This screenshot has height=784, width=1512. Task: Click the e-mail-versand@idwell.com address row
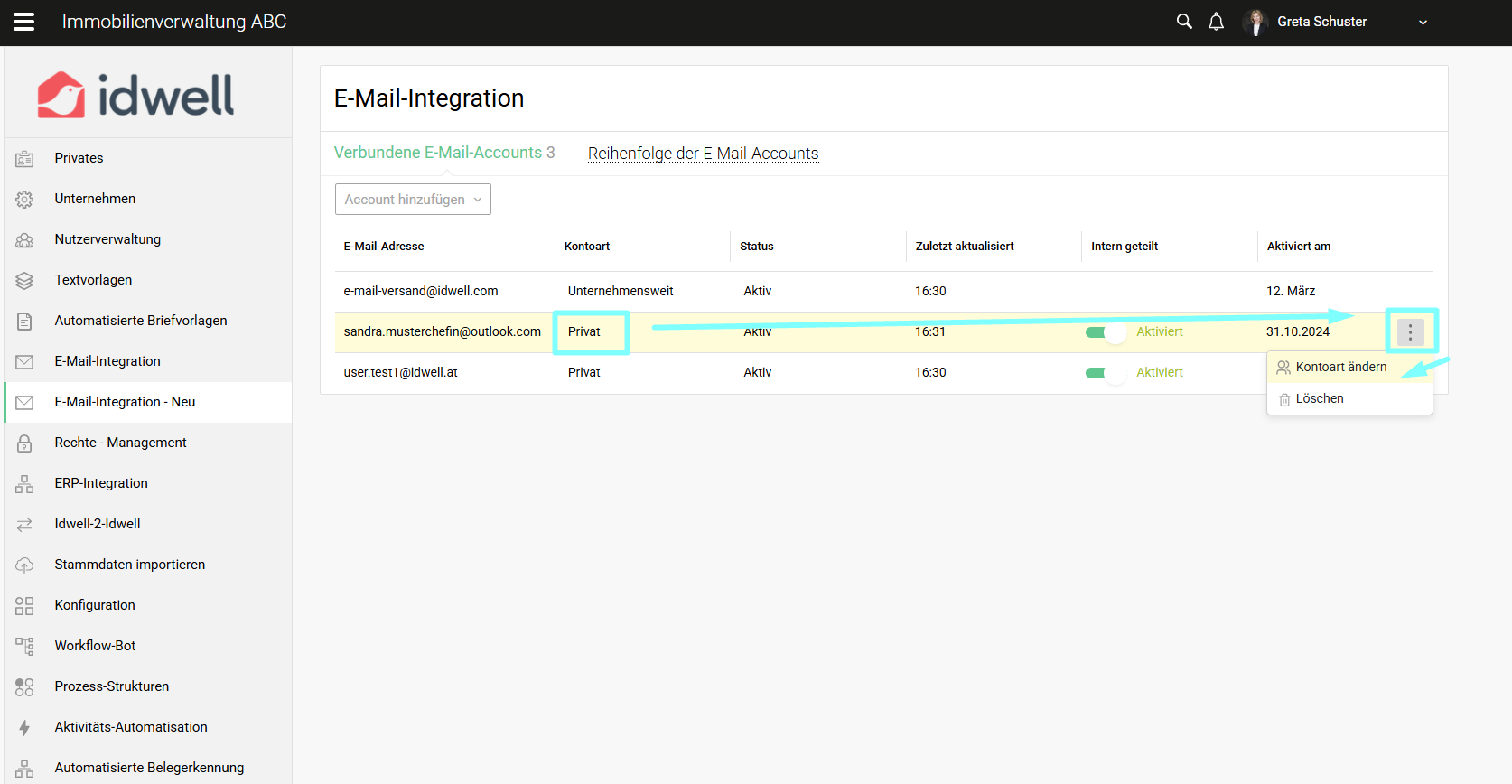pos(421,291)
